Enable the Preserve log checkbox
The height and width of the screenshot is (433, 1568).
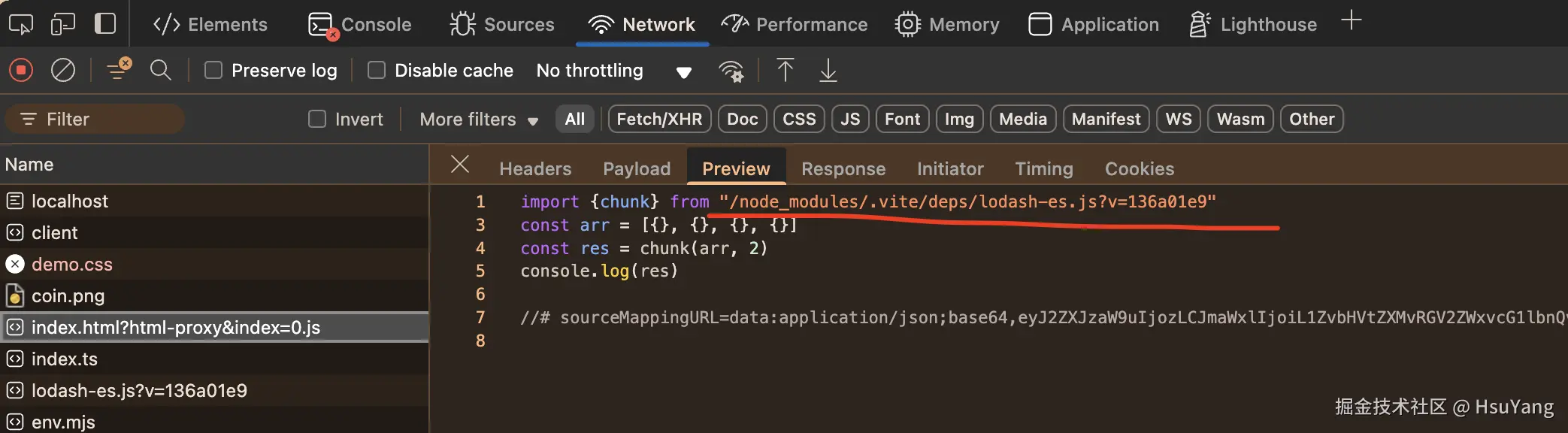(x=213, y=71)
